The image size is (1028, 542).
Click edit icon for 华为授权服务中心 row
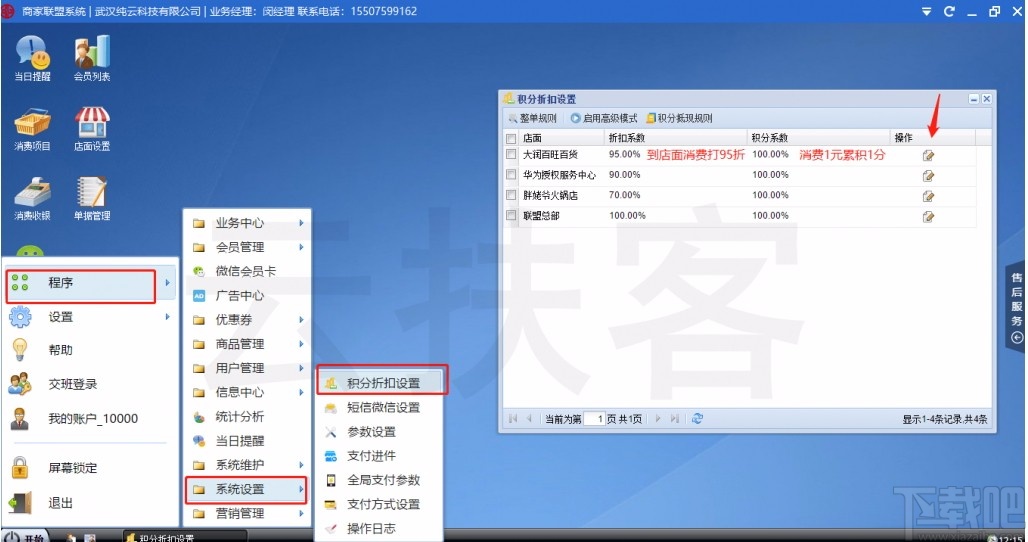[x=928, y=176]
